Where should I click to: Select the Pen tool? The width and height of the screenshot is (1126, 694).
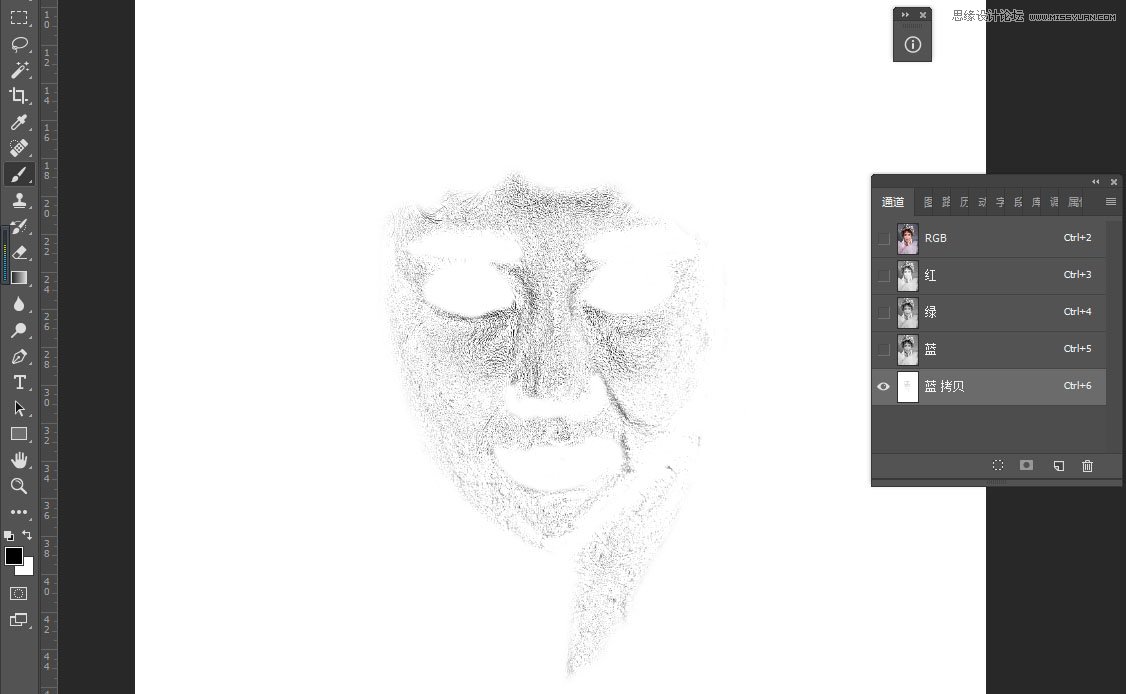coord(19,356)
